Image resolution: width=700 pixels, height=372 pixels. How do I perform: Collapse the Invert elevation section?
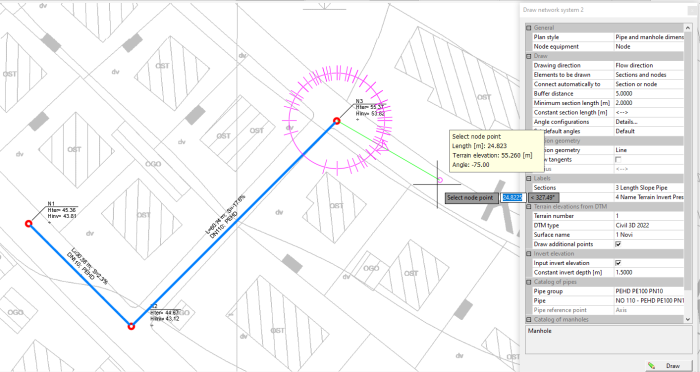[529, 254]
